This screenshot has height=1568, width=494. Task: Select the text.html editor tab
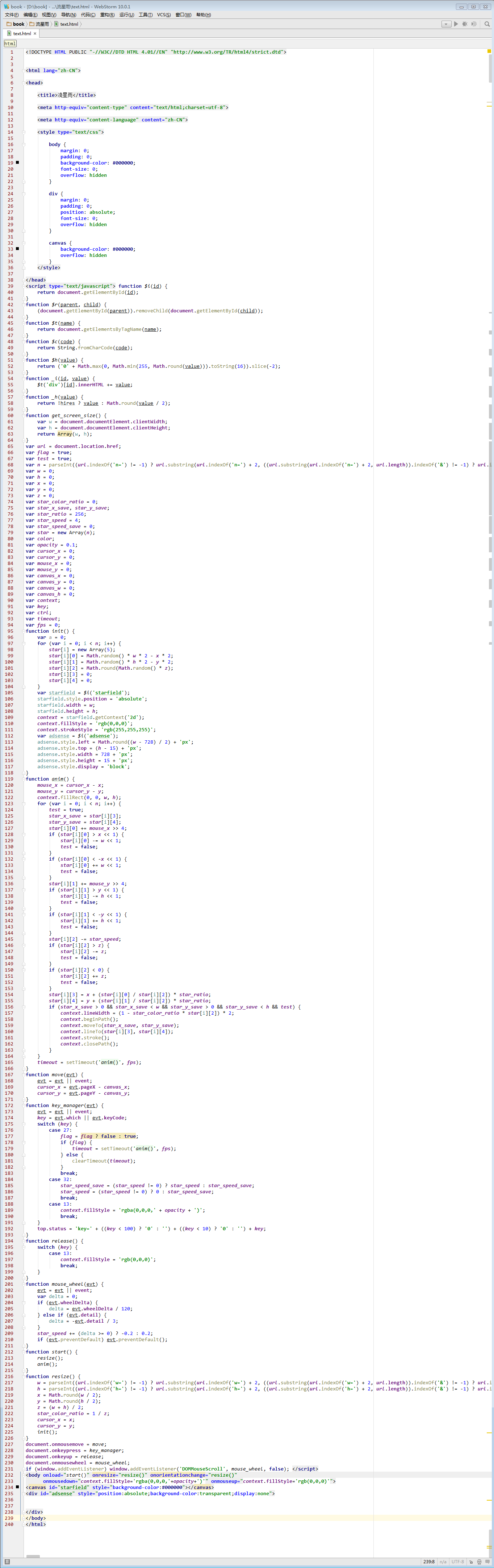(22, 33)
